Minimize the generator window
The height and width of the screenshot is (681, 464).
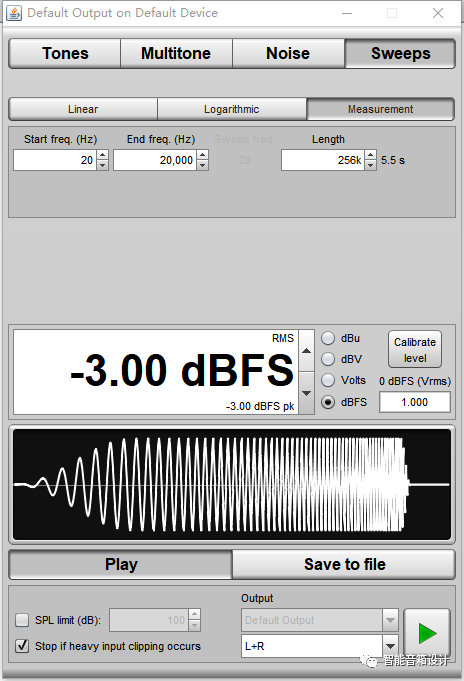coord(347,13)
